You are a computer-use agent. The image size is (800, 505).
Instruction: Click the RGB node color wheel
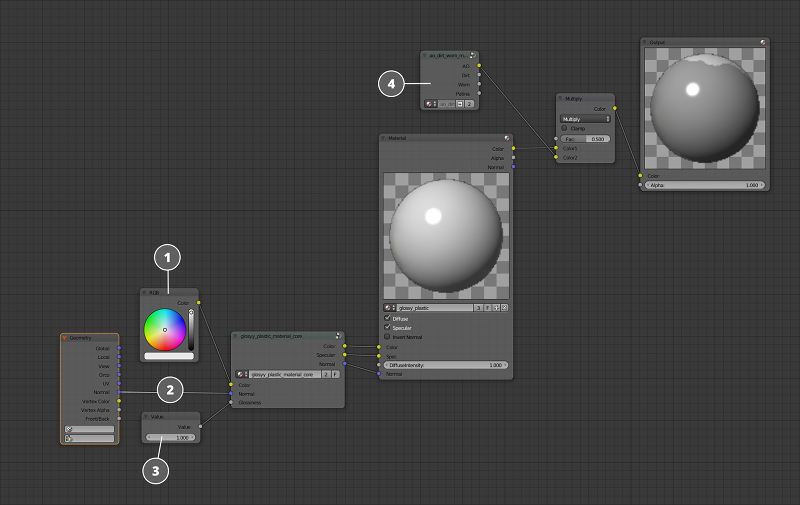click(x=165, y=329)
